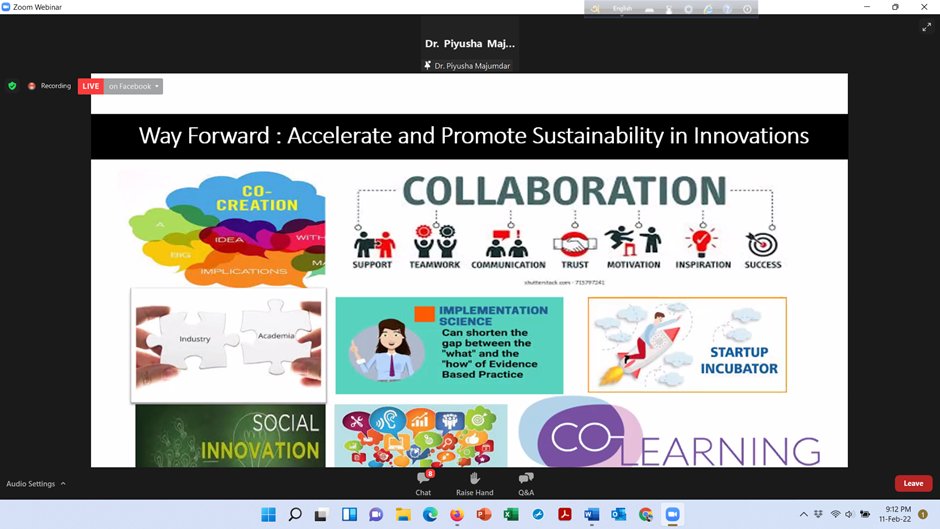940x529 pixels.
Task: Click the red LIVE badge
Action: pos(91,86)
